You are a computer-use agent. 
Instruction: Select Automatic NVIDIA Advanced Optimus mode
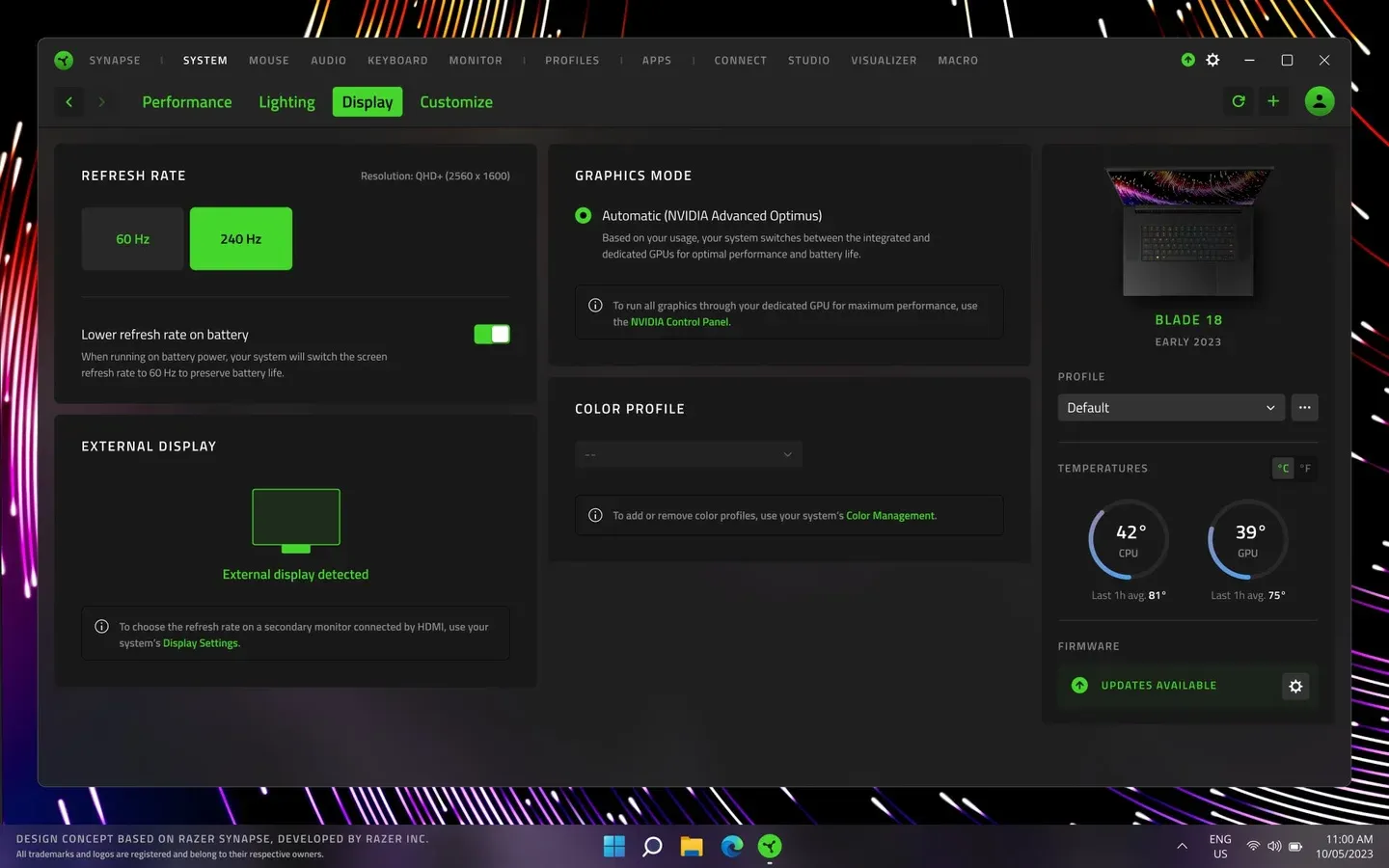click(x=583, y=215)
